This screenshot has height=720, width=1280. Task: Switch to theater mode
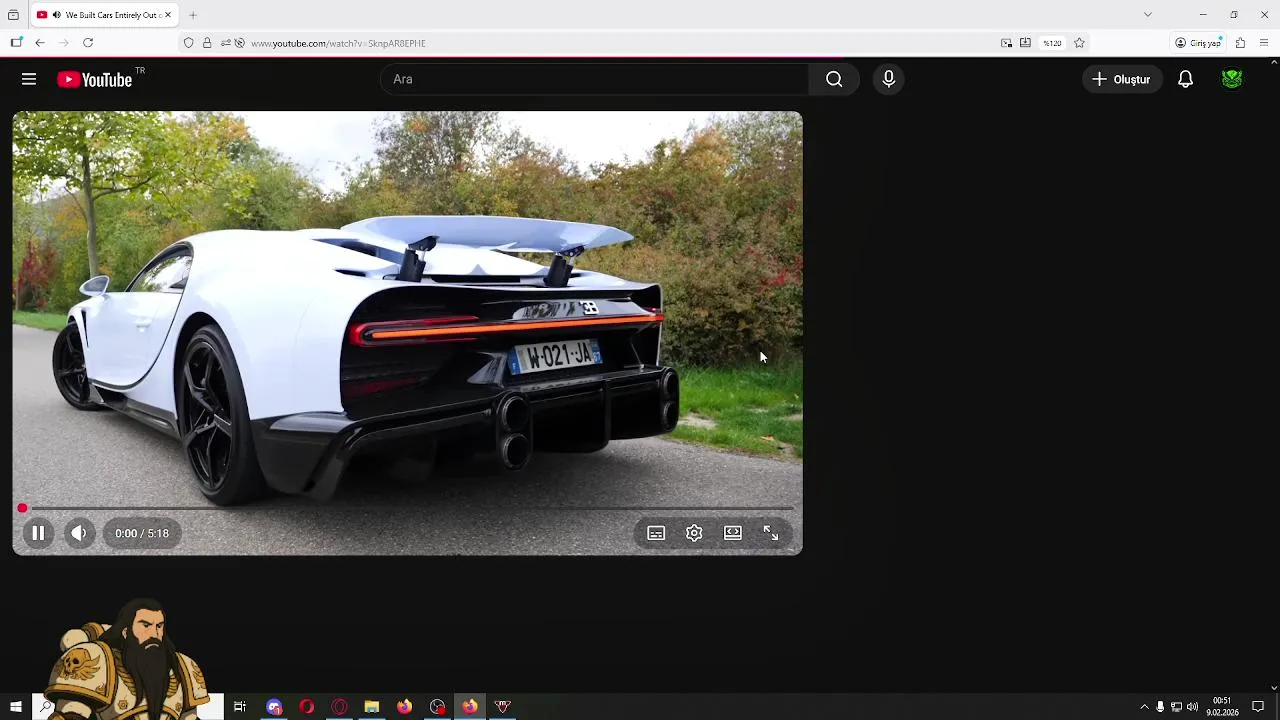point(733,533)
